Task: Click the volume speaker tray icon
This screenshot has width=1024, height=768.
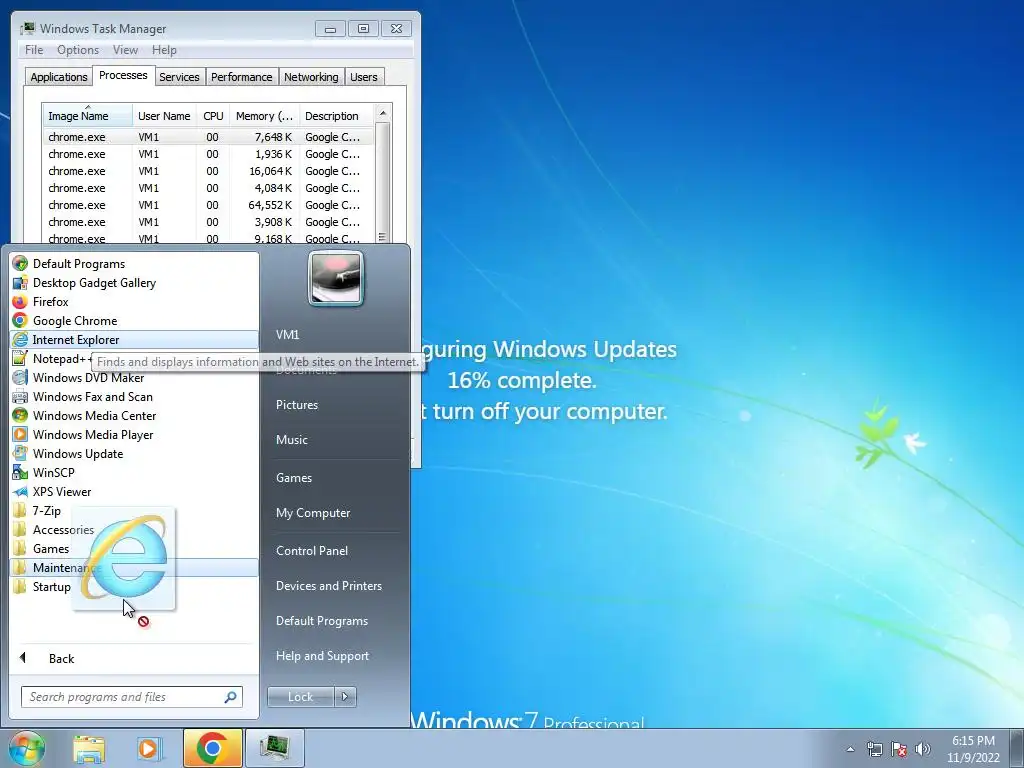Action: (922, 749)
